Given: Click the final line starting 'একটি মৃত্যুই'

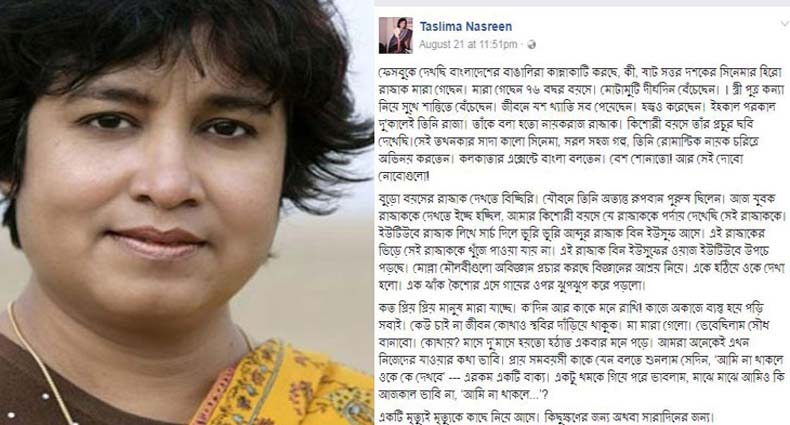Looking at the screenshot, I should click(547, 417).
